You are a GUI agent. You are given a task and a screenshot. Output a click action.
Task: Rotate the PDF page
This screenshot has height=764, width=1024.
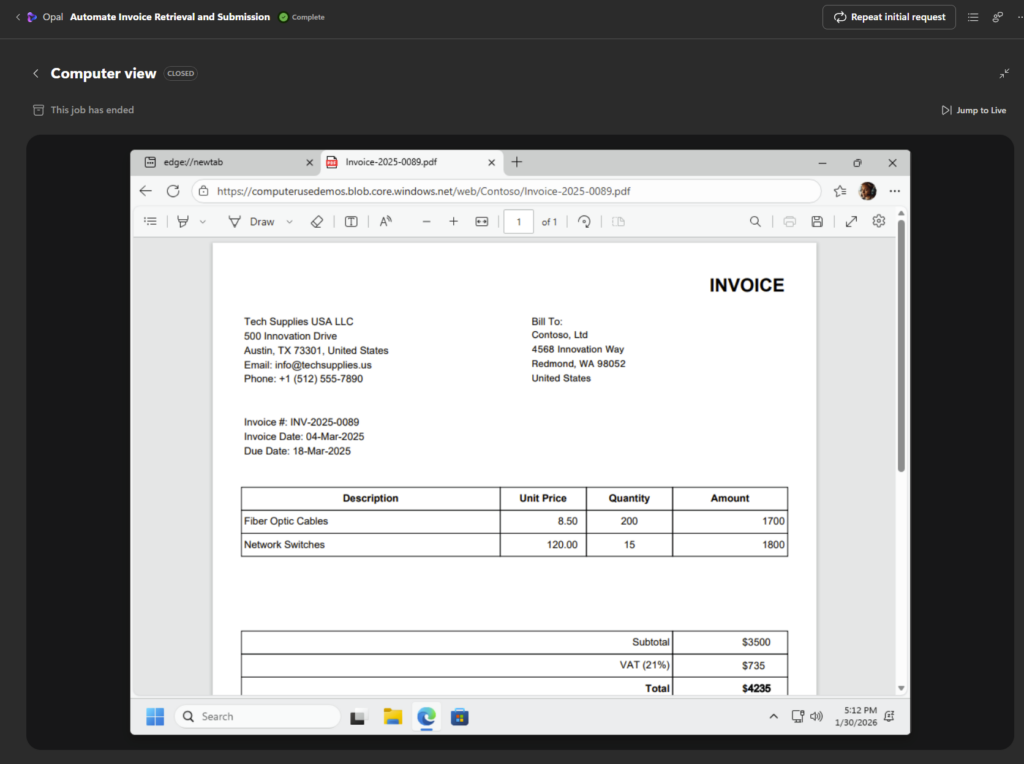point(585,222)
